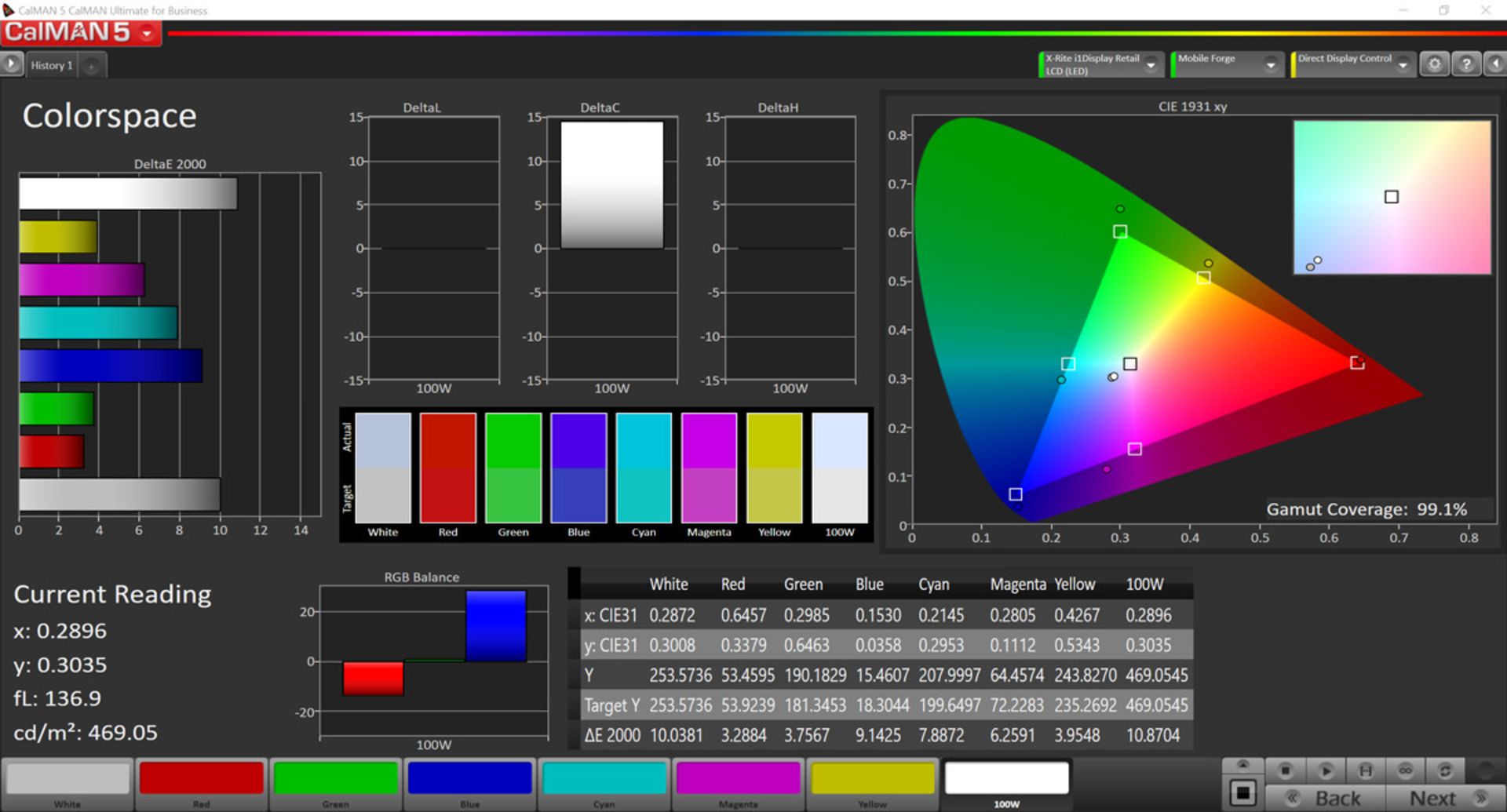Image resolution: width=1507 pixels, height=812 pixels.
Task: Click the play measurement icon
Action: click(1326, 770)
